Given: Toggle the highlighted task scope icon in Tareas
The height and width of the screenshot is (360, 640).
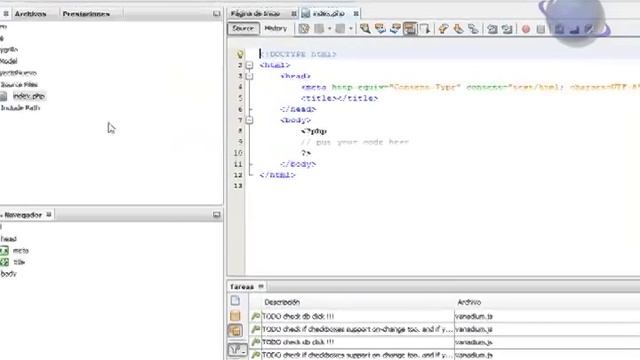Looking at the screenshot, I should (x=235, y=331).
